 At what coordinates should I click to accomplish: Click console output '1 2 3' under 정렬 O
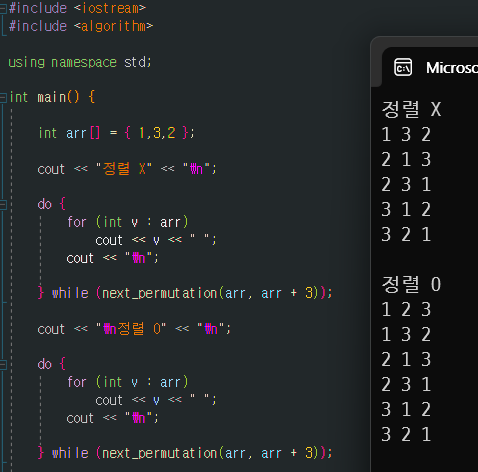(406, 309)
